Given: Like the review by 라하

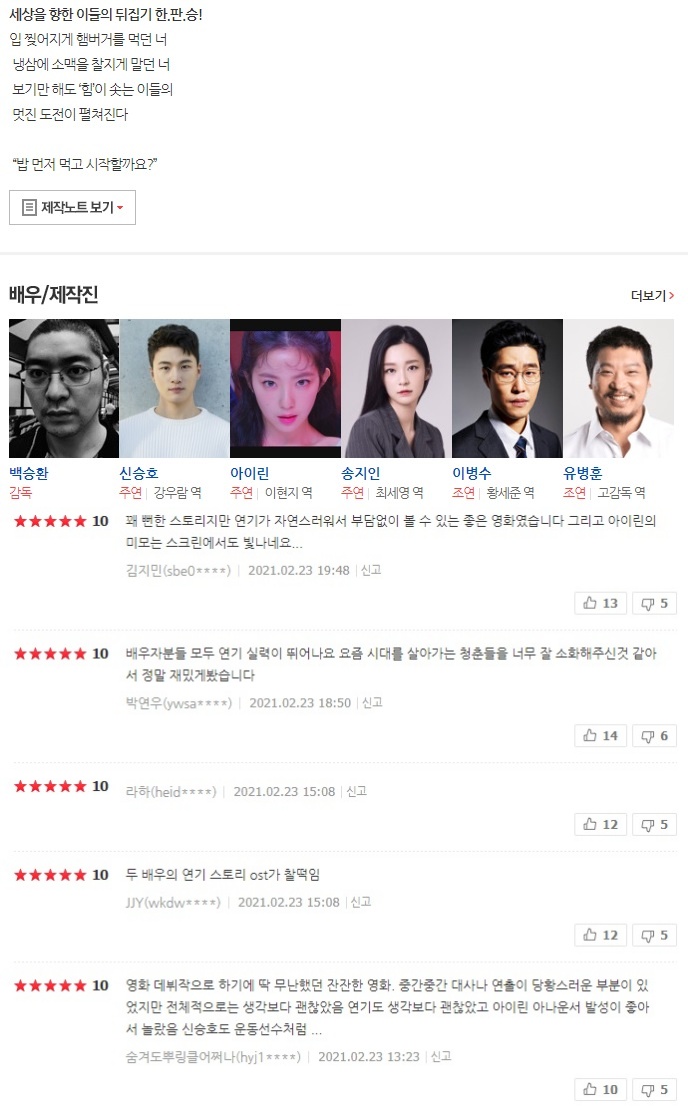Looking at the screenshot, I should [600, 824].
